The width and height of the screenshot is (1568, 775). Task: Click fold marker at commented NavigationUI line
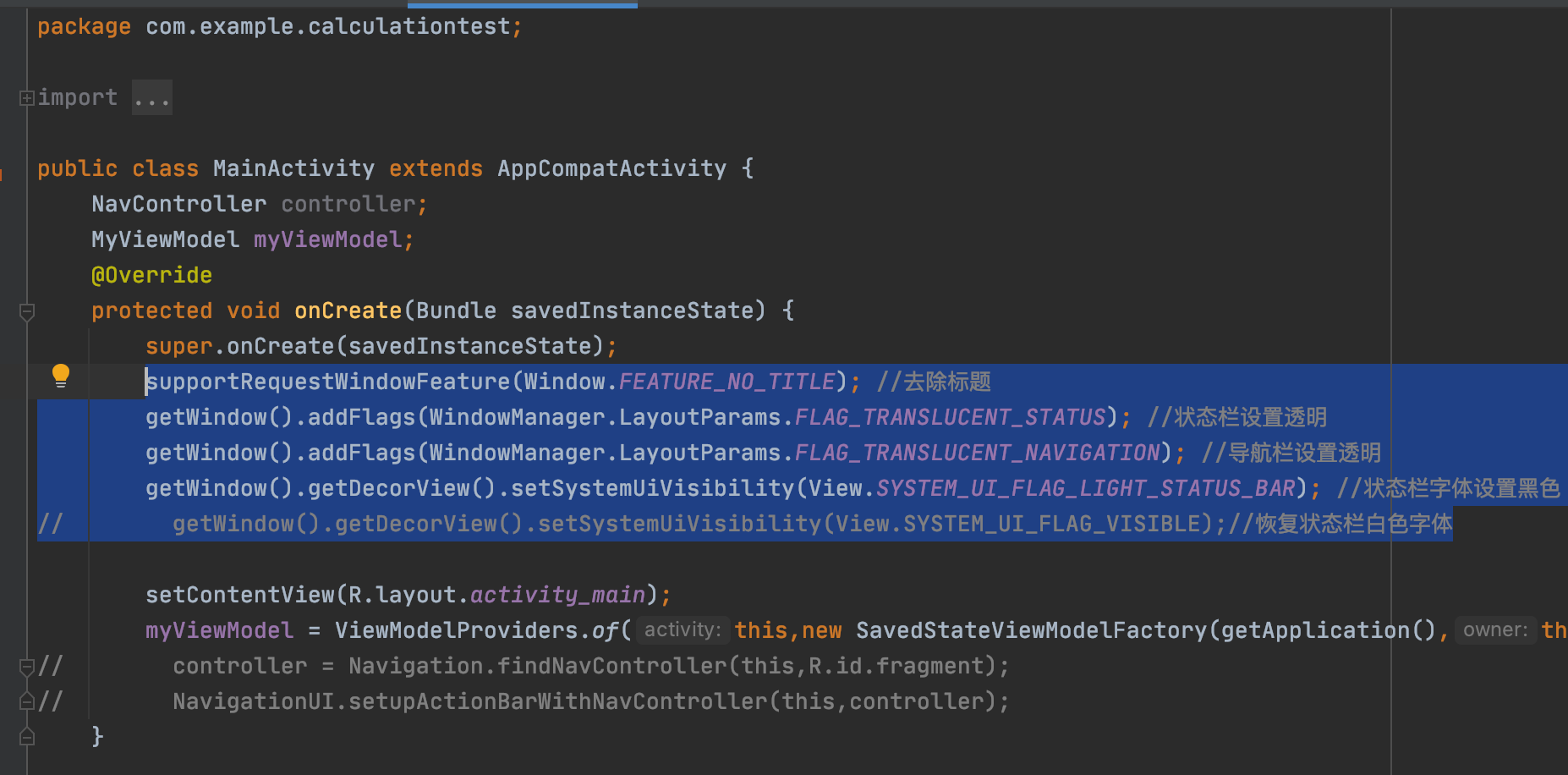[x=27, y=701]
